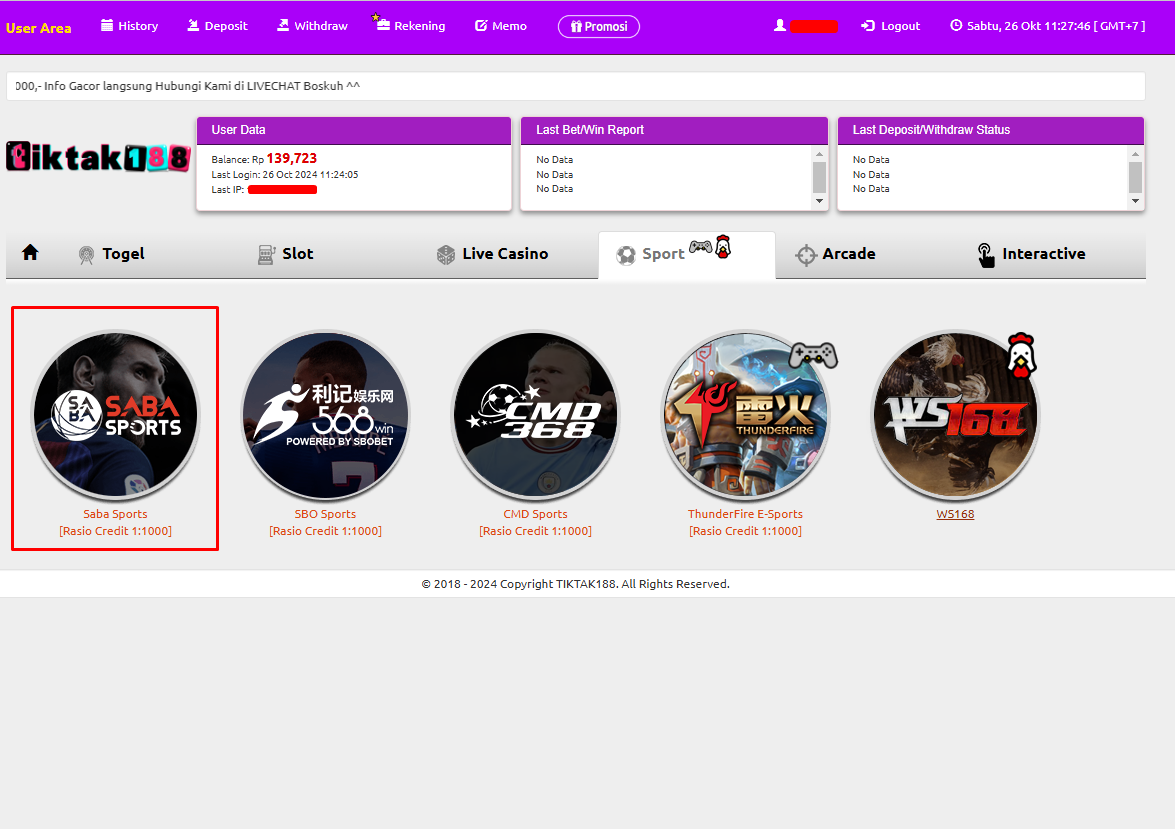Viewport: 1175px width, 829px height.
Task: Click the Withdraw icon
Action: (283, 25)
